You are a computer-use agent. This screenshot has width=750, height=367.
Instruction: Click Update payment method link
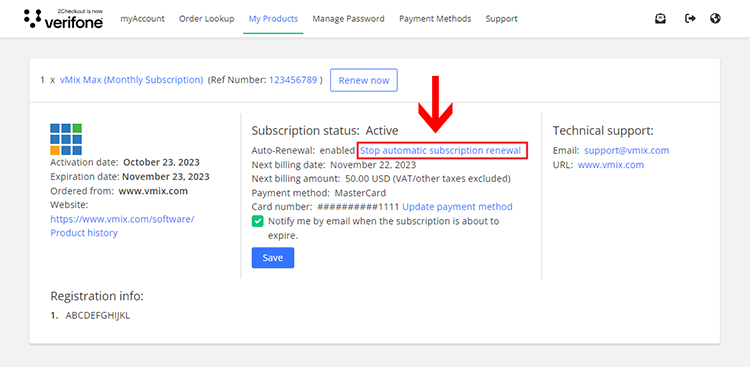(457, 207)
